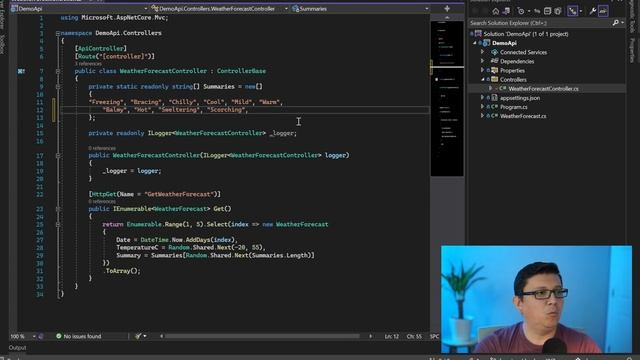Click the search magnifier icon in Solution Explorer

pyautogui.click(x=616, y=23)
